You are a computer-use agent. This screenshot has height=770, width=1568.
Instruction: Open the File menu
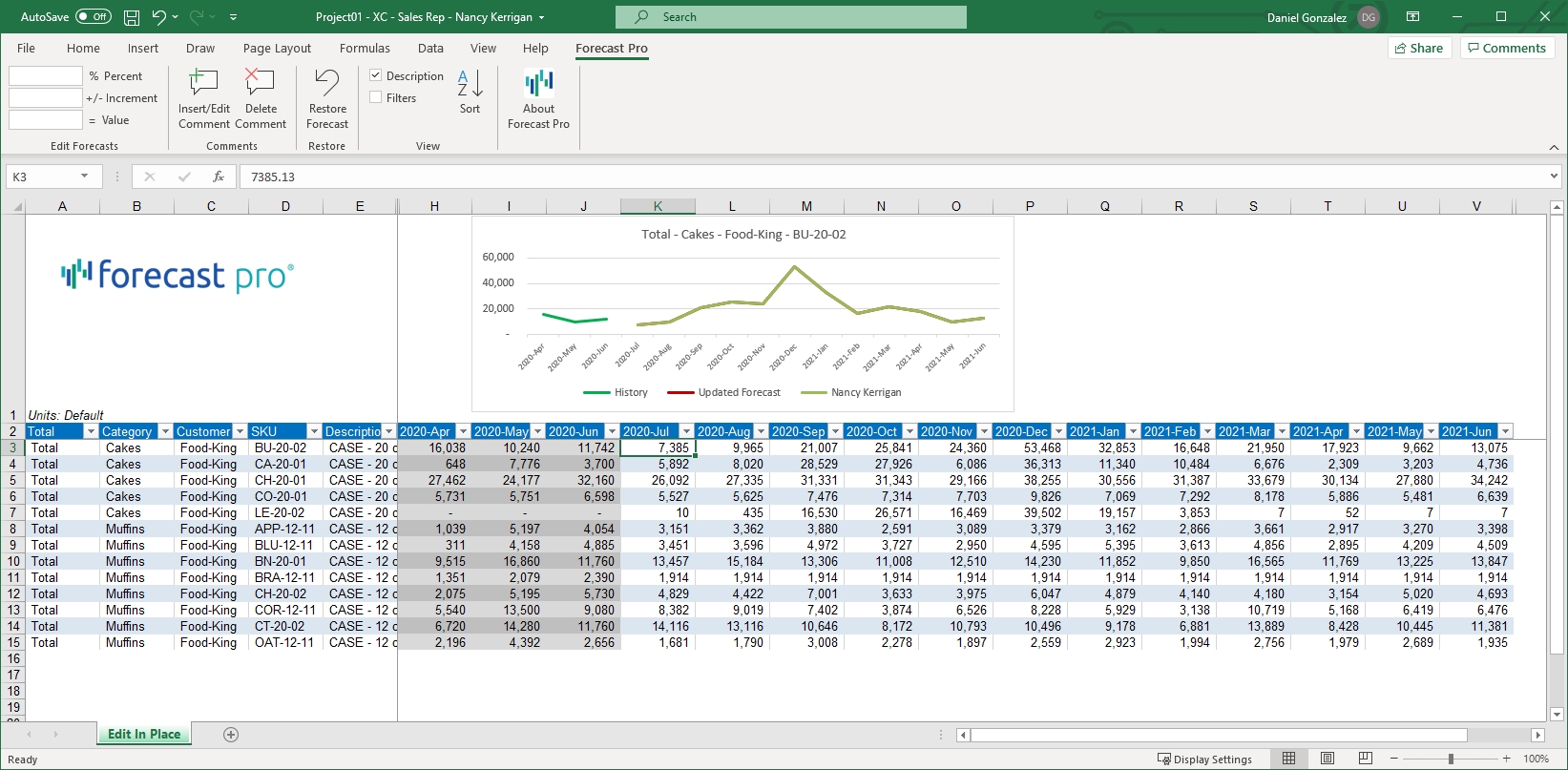(x=26, y=48)
